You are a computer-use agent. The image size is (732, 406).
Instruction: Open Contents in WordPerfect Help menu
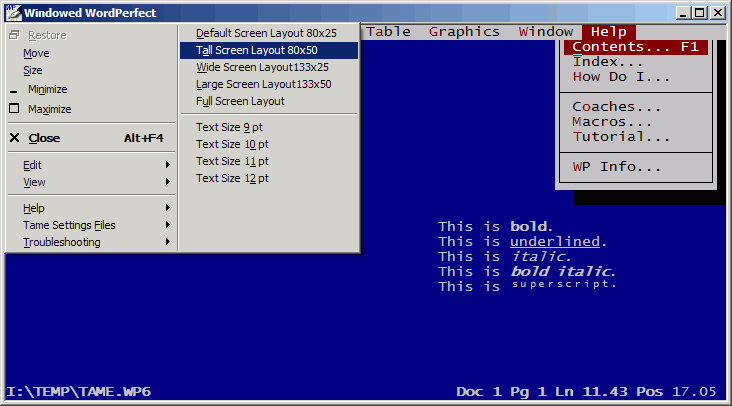click(x=635, y=47)
